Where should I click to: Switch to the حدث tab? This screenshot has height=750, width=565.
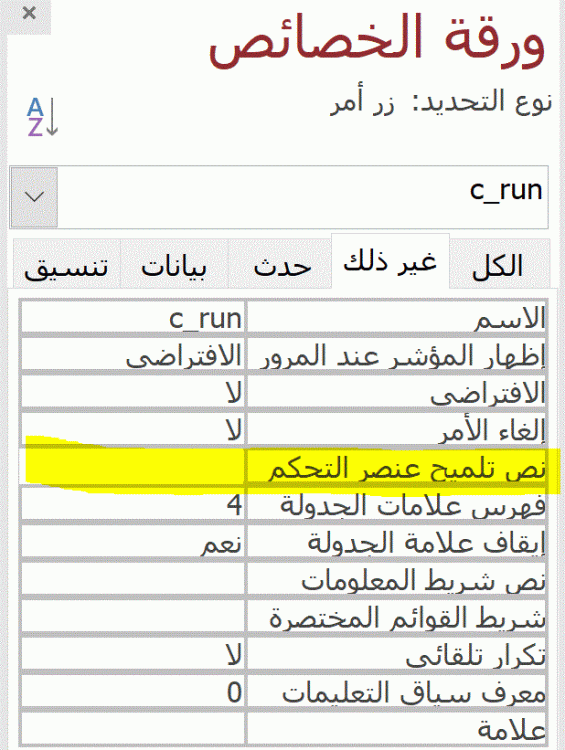point(281,265)
